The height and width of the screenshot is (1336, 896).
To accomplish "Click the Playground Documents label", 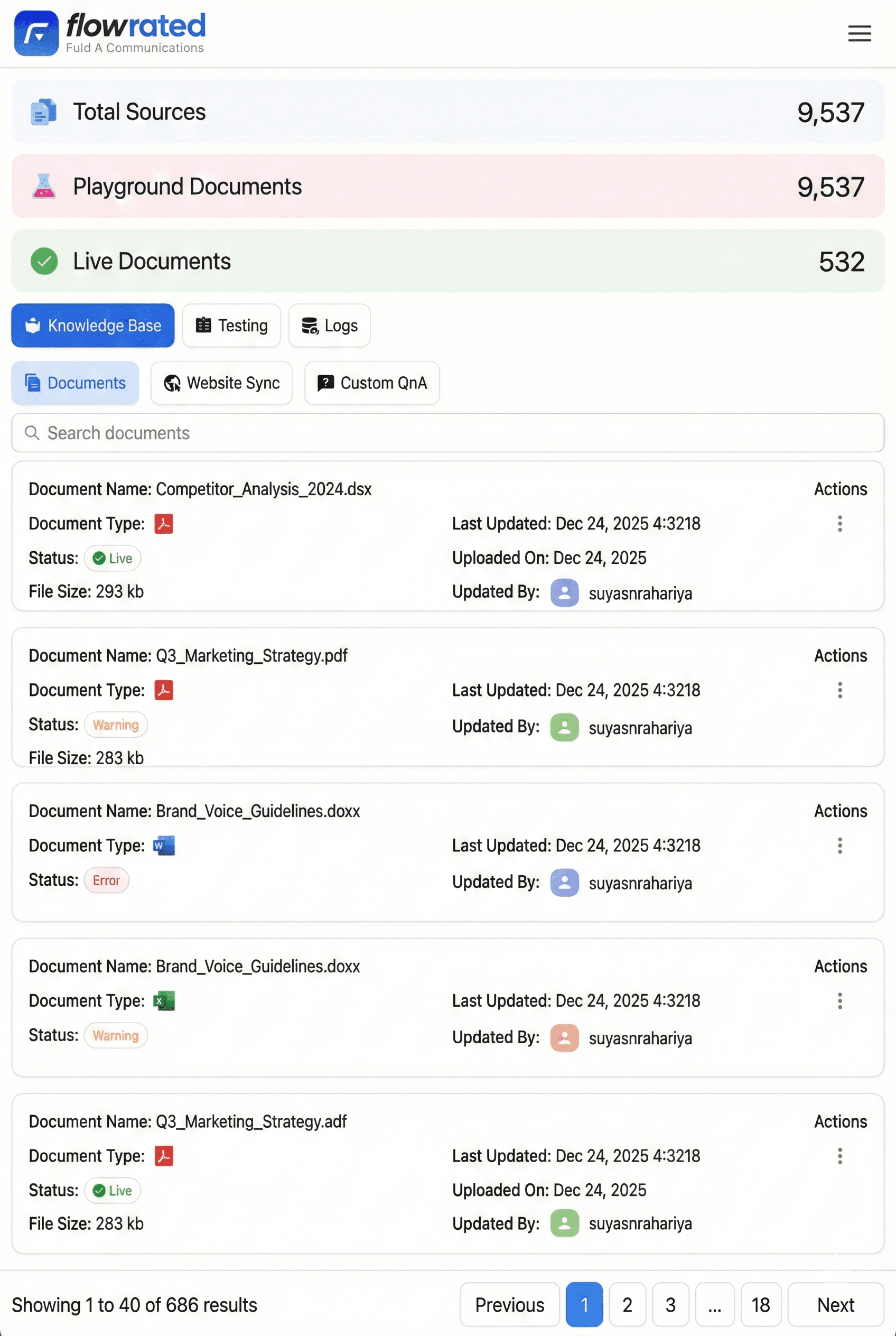I will click(x=188, y=187).
